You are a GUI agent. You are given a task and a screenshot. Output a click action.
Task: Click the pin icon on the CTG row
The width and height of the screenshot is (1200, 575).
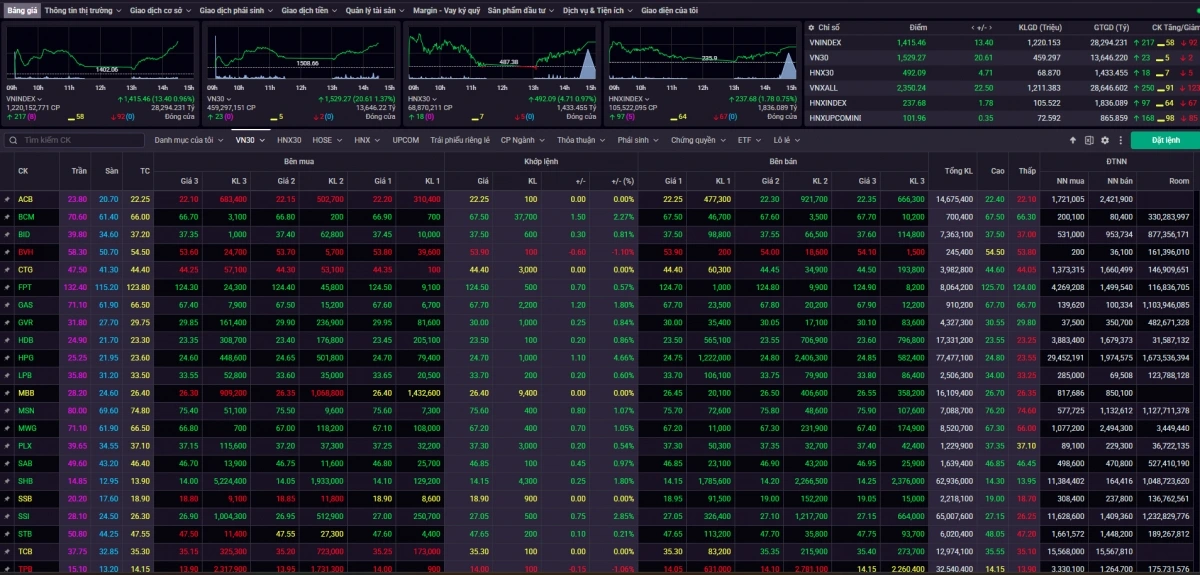point(7,269)
